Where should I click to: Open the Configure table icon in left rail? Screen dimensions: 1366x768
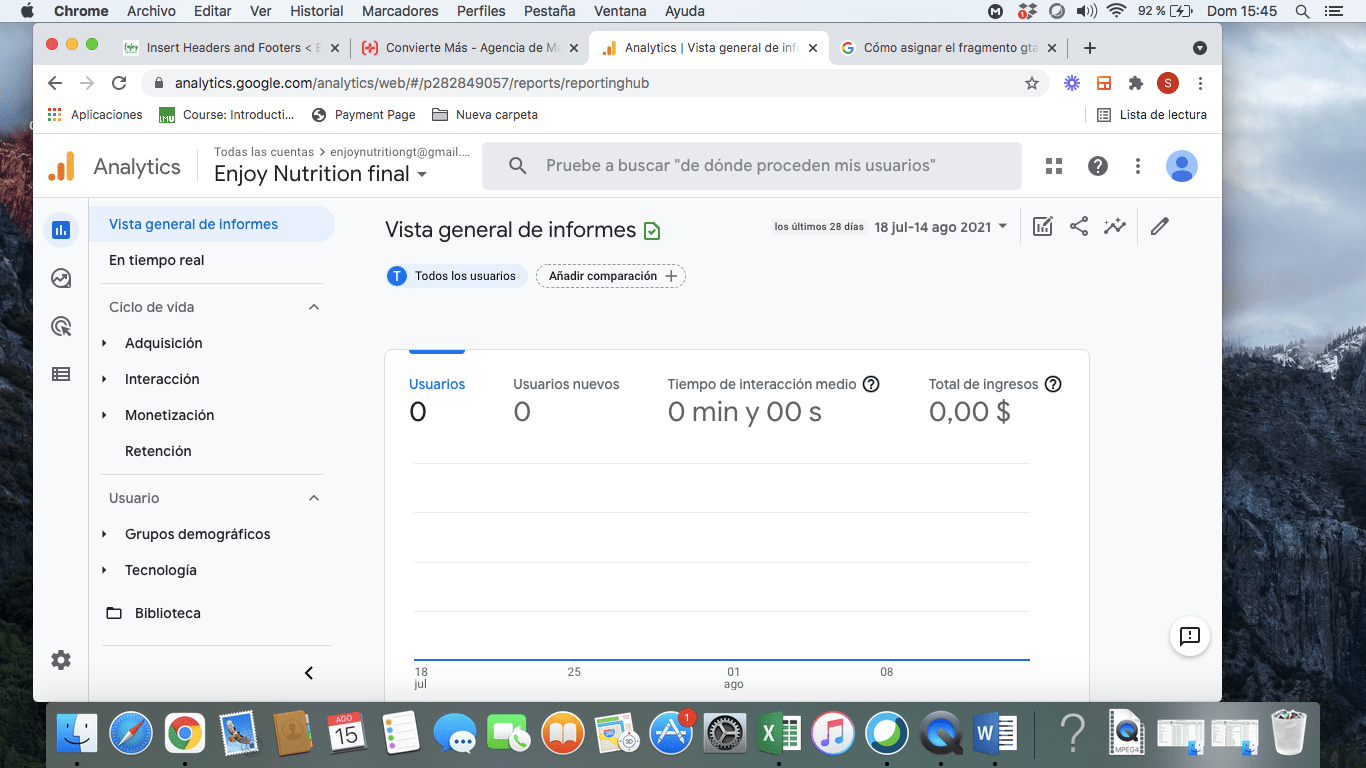pos(61,374)
